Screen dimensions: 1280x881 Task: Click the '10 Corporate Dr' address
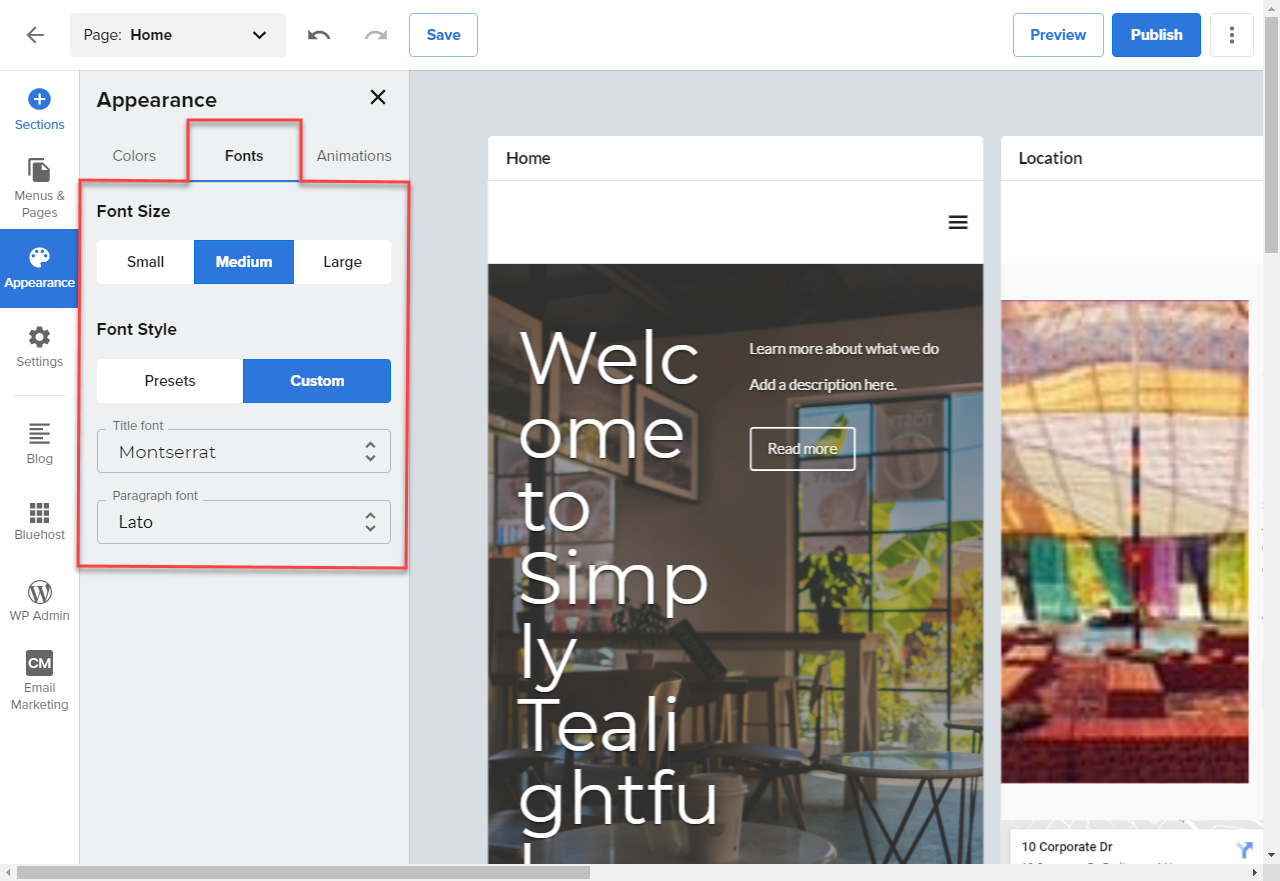pos(1067,847)
